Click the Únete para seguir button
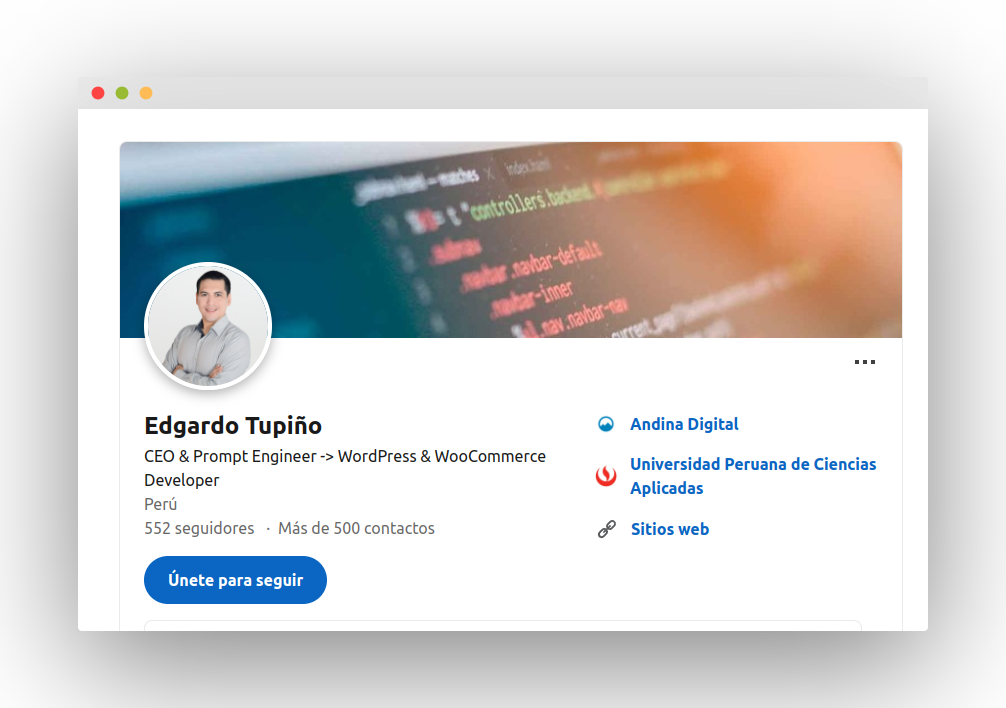The height and width of the screenshot is (708, 1006). click(x=235, y=580)
